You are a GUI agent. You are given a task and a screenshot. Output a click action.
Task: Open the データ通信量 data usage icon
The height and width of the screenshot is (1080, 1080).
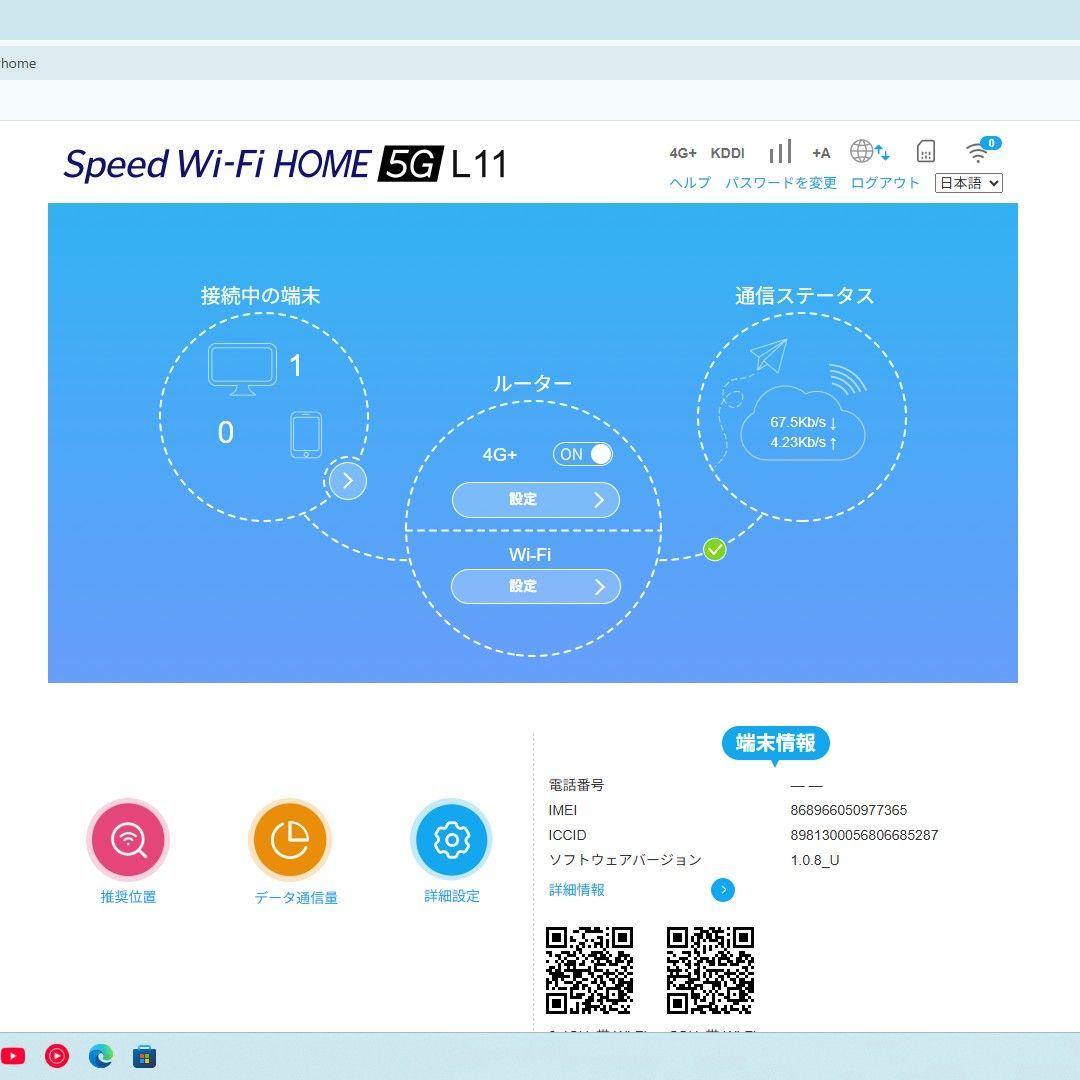point(290,840)
